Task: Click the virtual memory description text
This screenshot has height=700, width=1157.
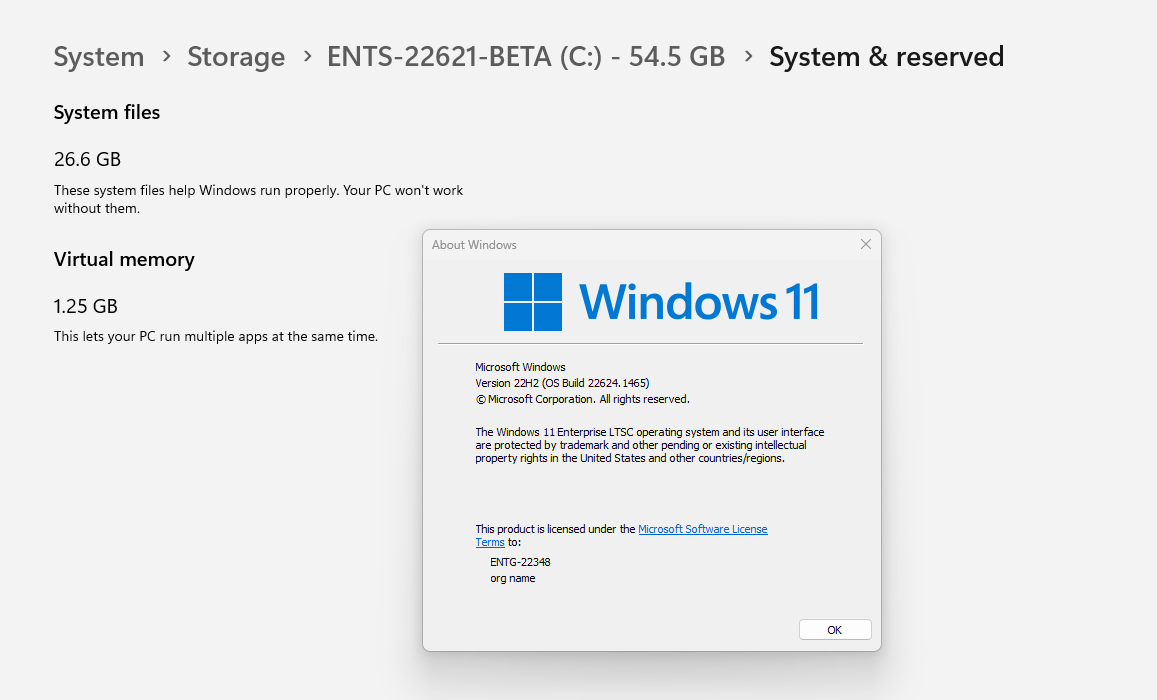Action: coord(215,336)
